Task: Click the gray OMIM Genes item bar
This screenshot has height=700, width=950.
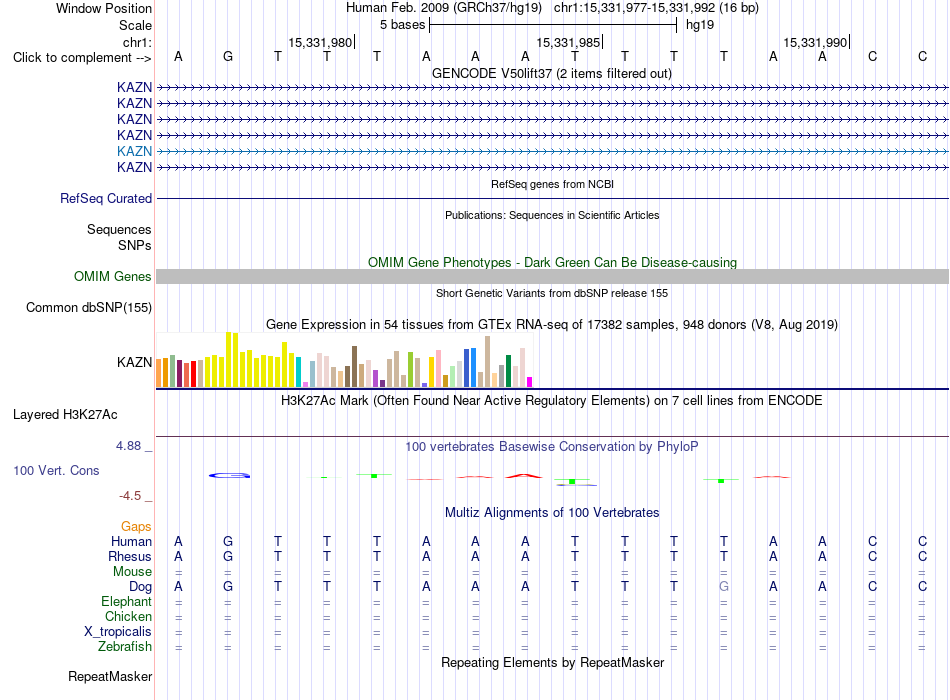Action: click(552, 276)
